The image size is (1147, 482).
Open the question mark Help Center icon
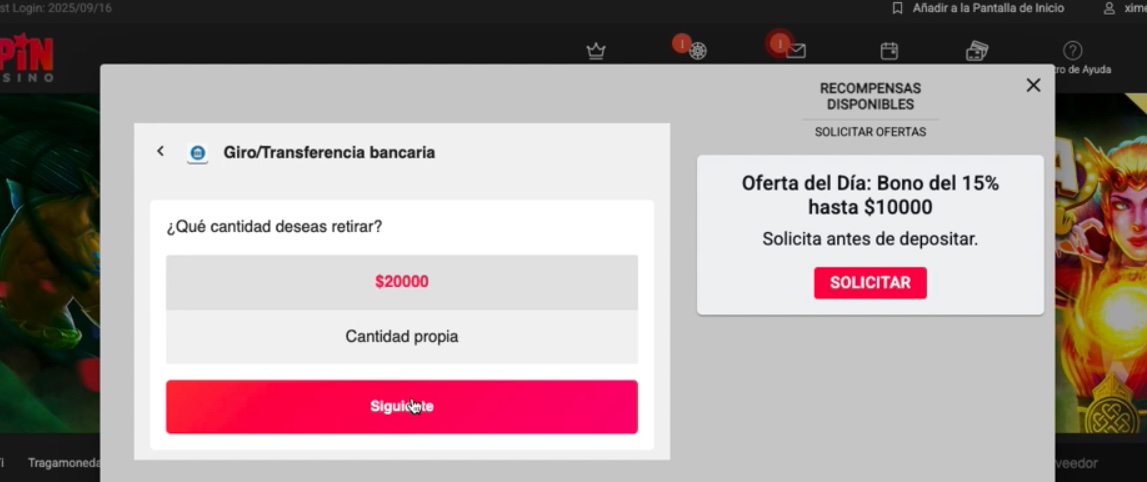point(1072,50)
